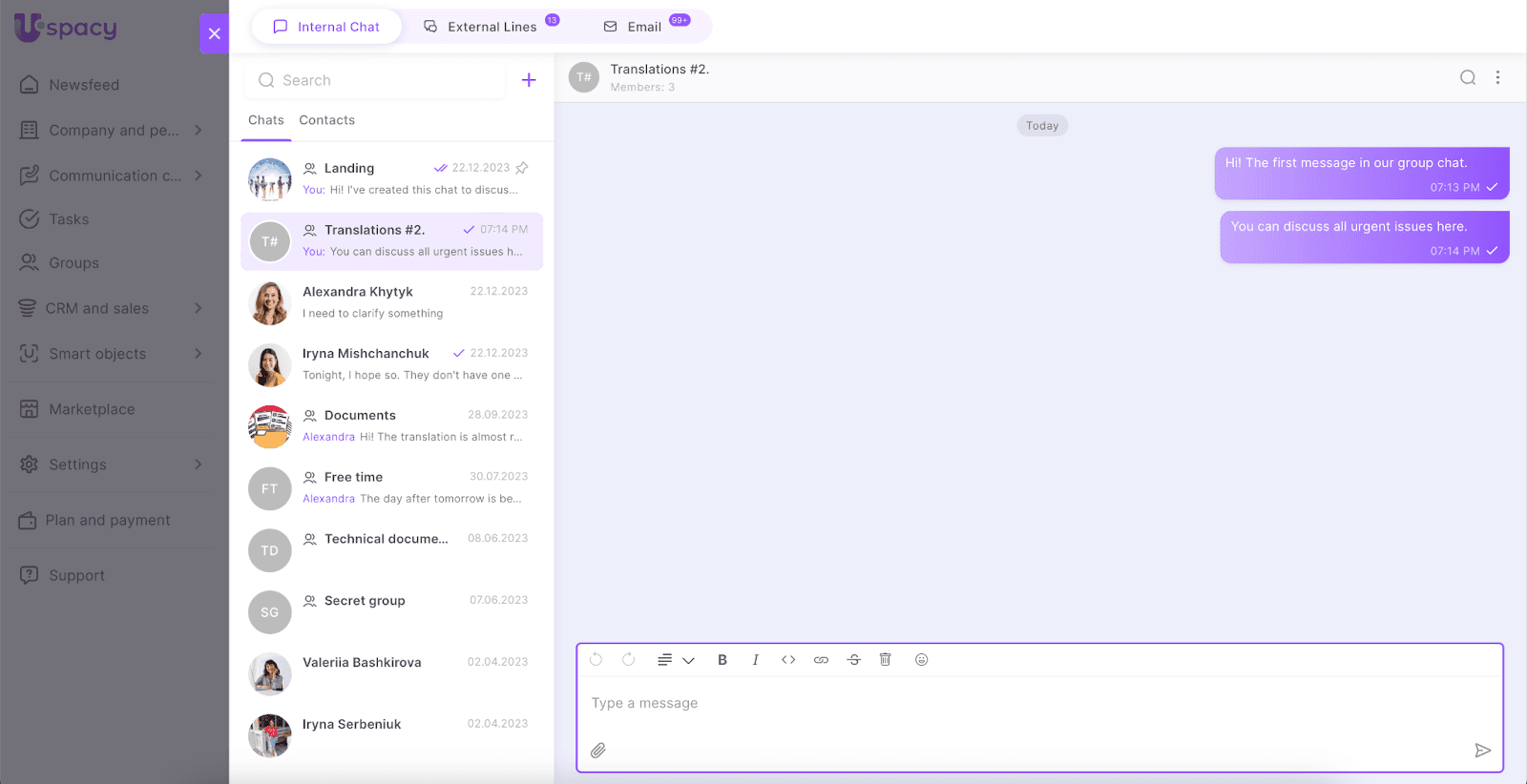Toggle strikethrough text formatting
Image resolution: width=1527 pixels, height=784 pixels.
click(853, 660)
